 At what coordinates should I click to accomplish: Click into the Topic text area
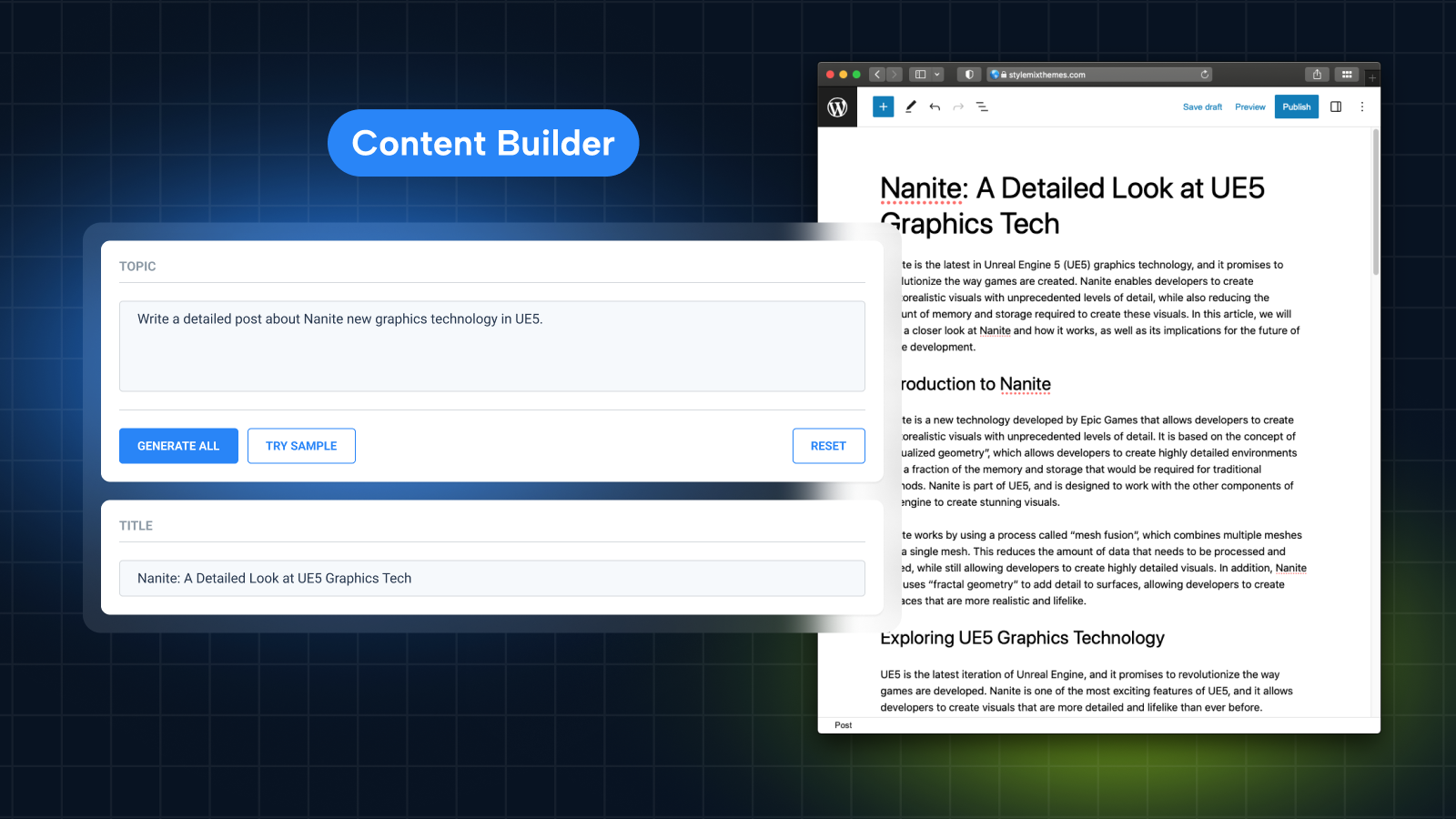pyautogui.click(x=492, y=346)
